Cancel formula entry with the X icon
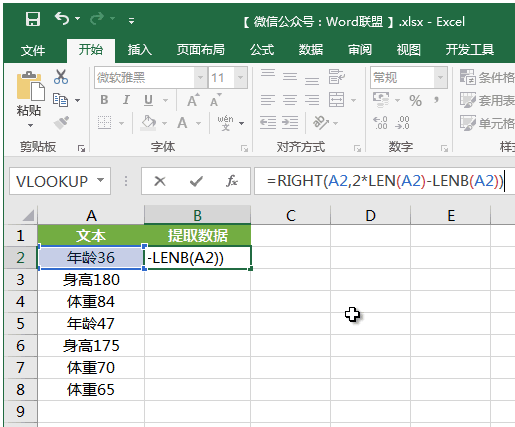This screenshot has width=515, height=427. pos(160,181)
